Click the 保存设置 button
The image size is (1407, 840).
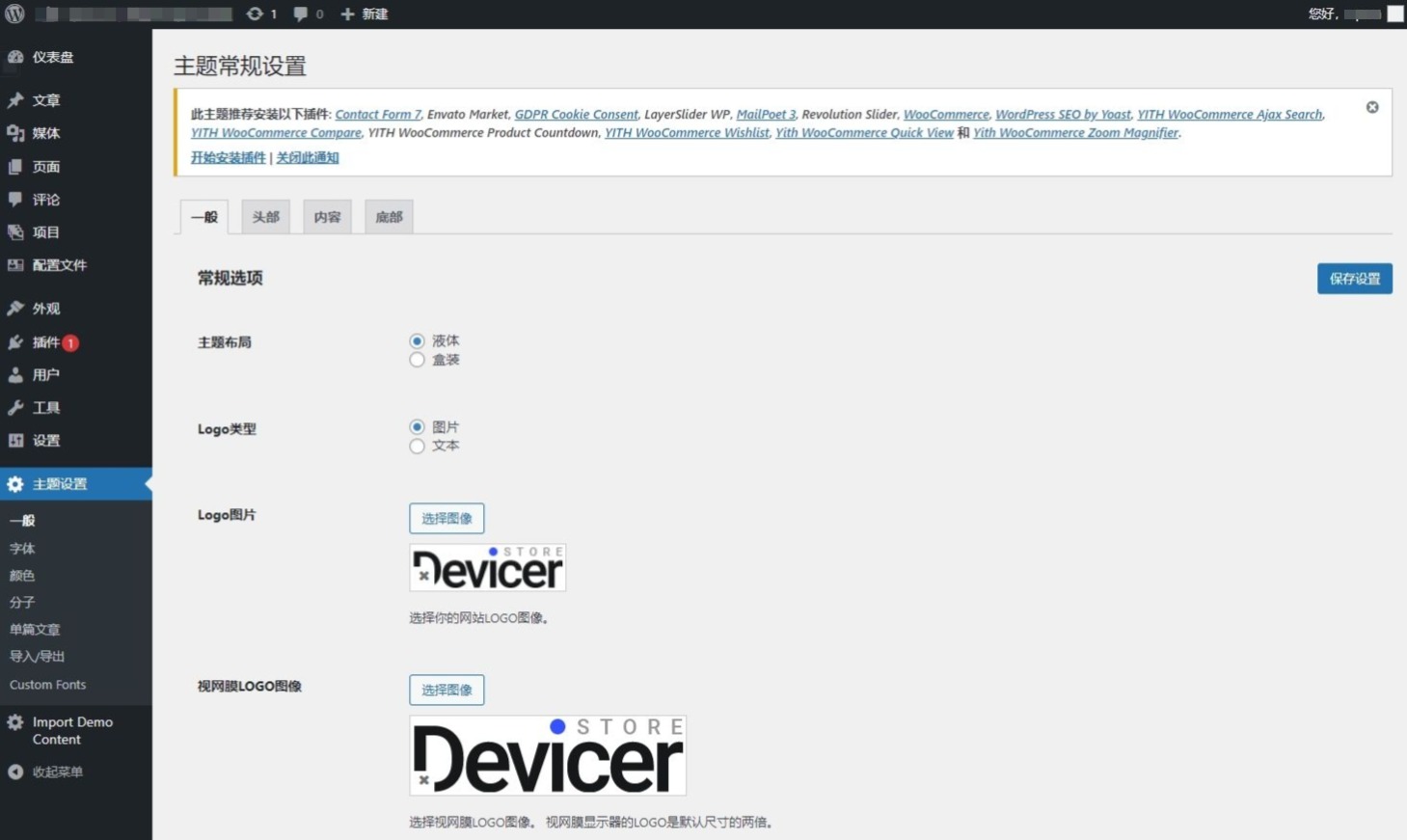(x=1355, y=279)
